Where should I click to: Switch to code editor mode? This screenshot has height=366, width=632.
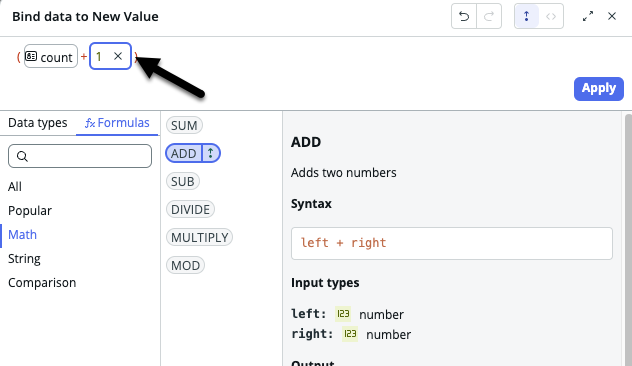(551, 17)
